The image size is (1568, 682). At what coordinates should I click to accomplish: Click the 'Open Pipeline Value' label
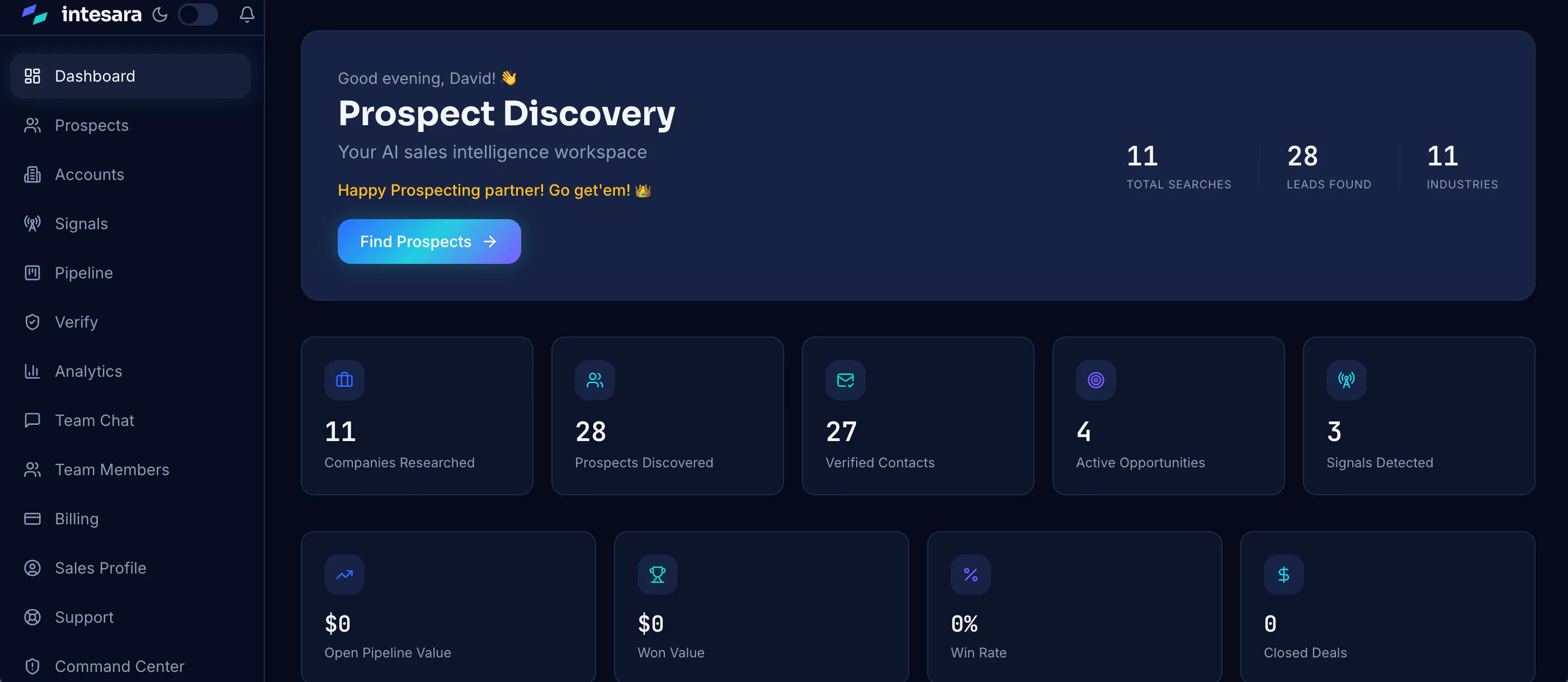click(x=388, y=653)
